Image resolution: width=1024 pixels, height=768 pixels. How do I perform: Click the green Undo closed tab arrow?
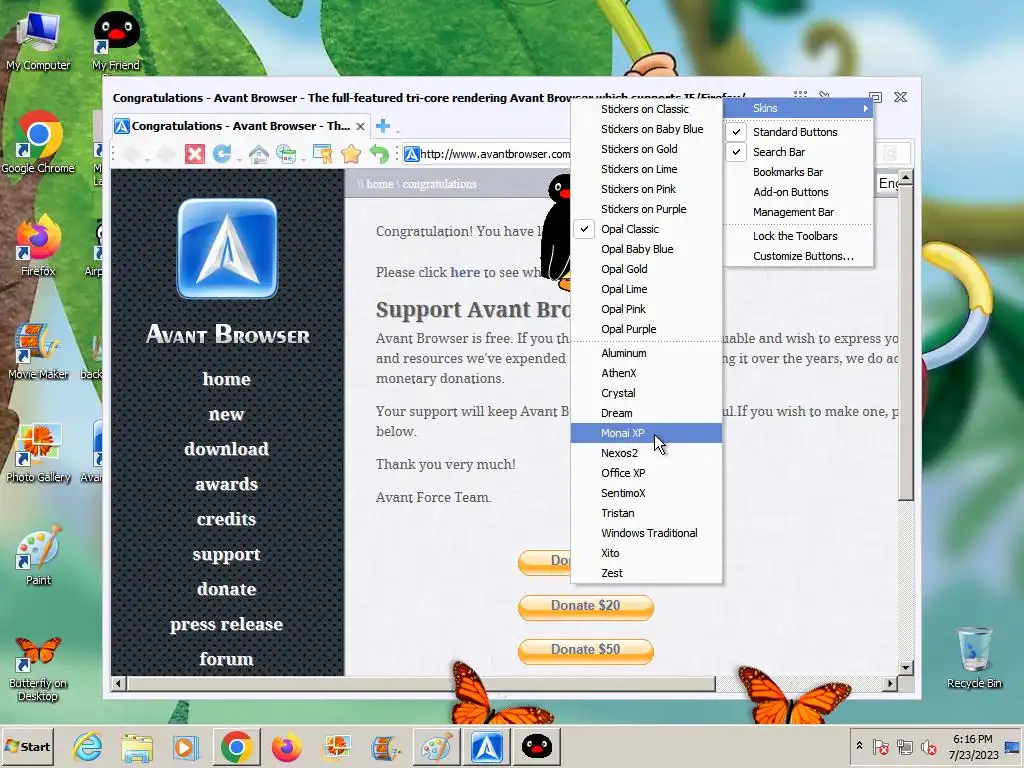tap(379, 154)
